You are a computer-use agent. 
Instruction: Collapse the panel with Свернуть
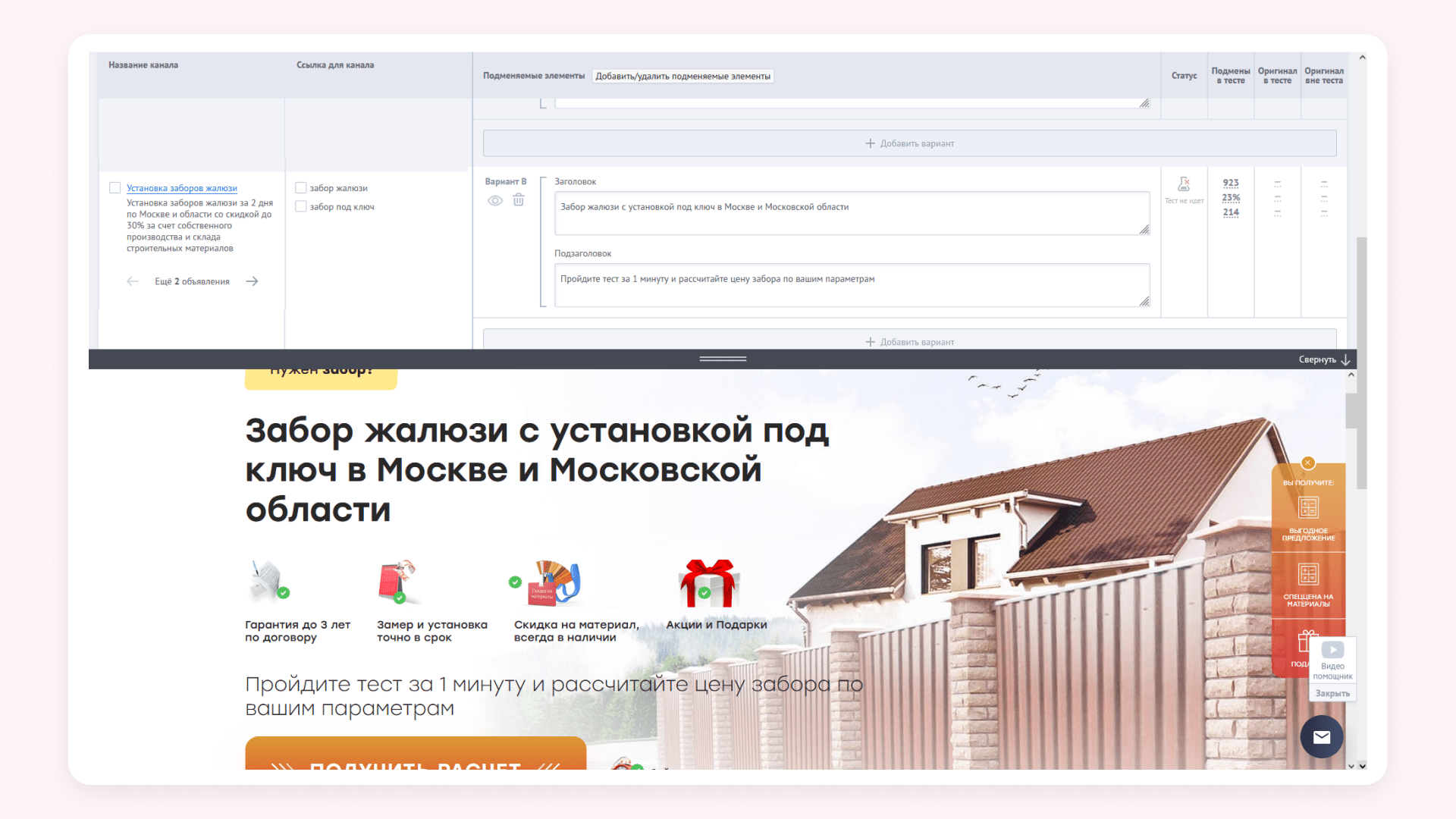click(x=1324, y=359)
